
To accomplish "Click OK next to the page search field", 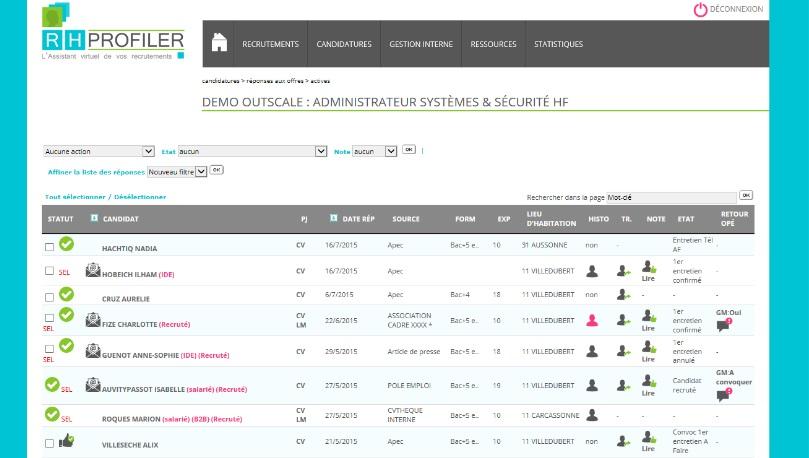I will (x=746, y=195).
